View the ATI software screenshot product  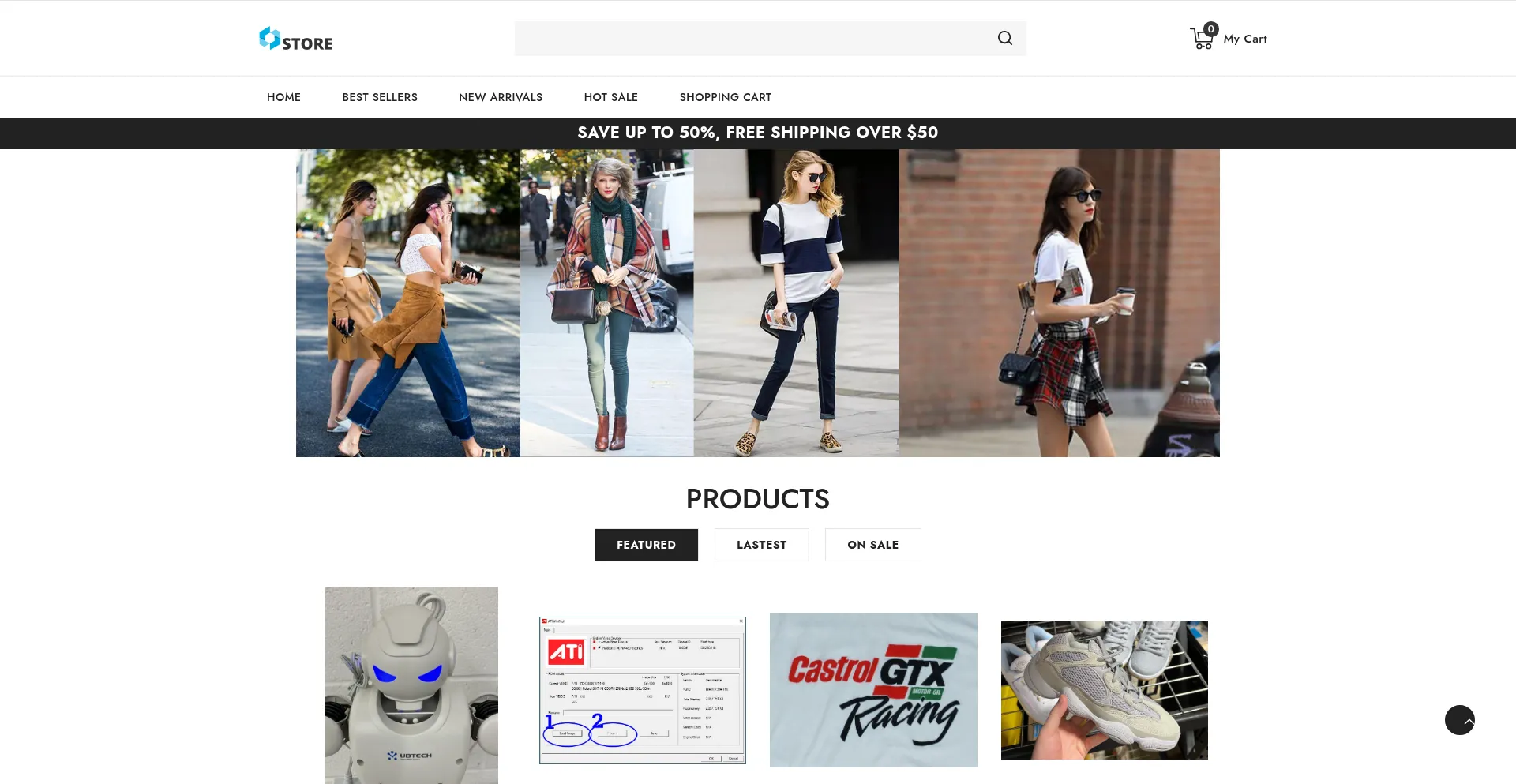point(643,690)
